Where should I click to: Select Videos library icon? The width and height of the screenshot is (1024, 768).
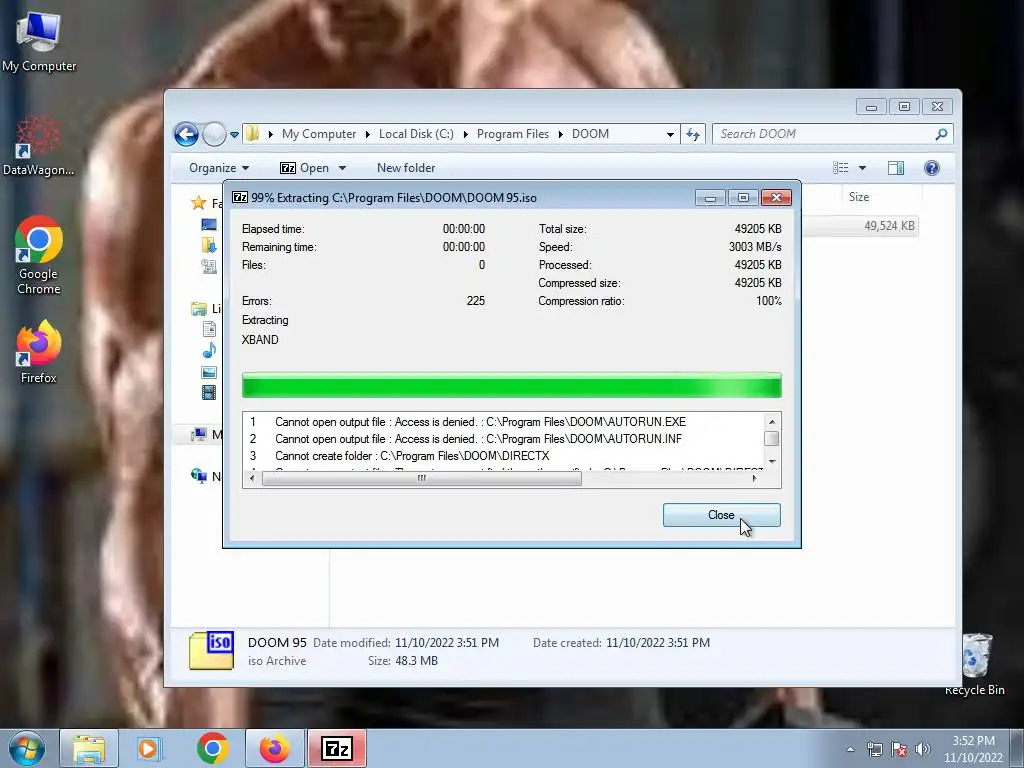point(209,392)
